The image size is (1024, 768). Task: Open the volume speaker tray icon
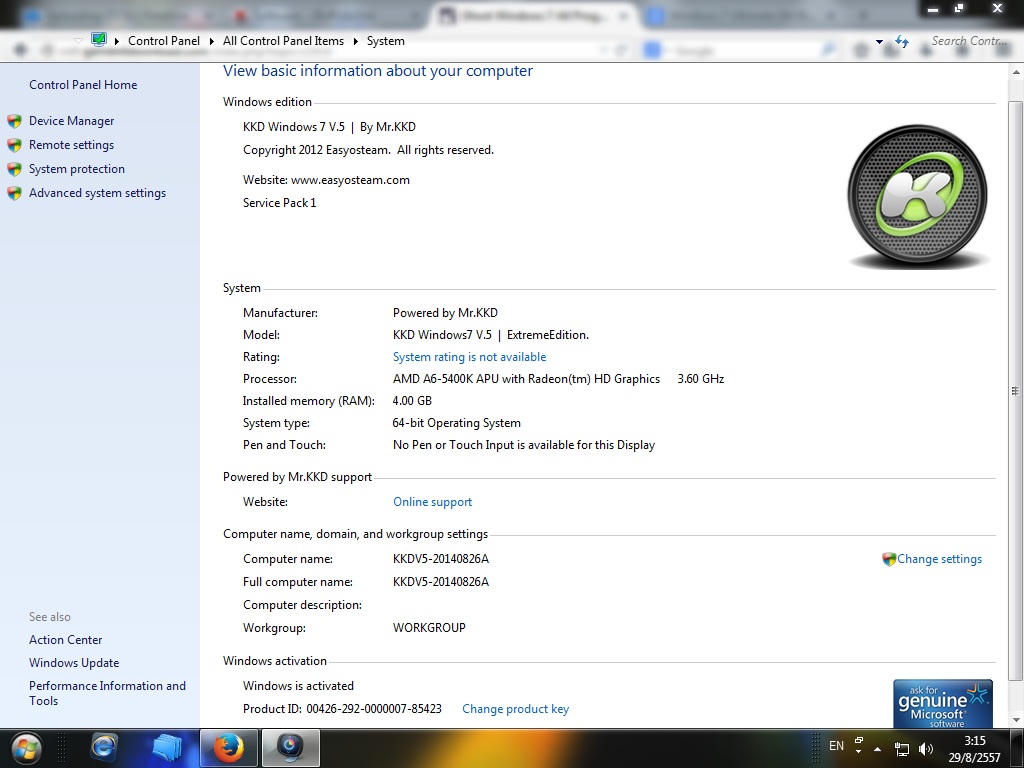coord(925,749)
